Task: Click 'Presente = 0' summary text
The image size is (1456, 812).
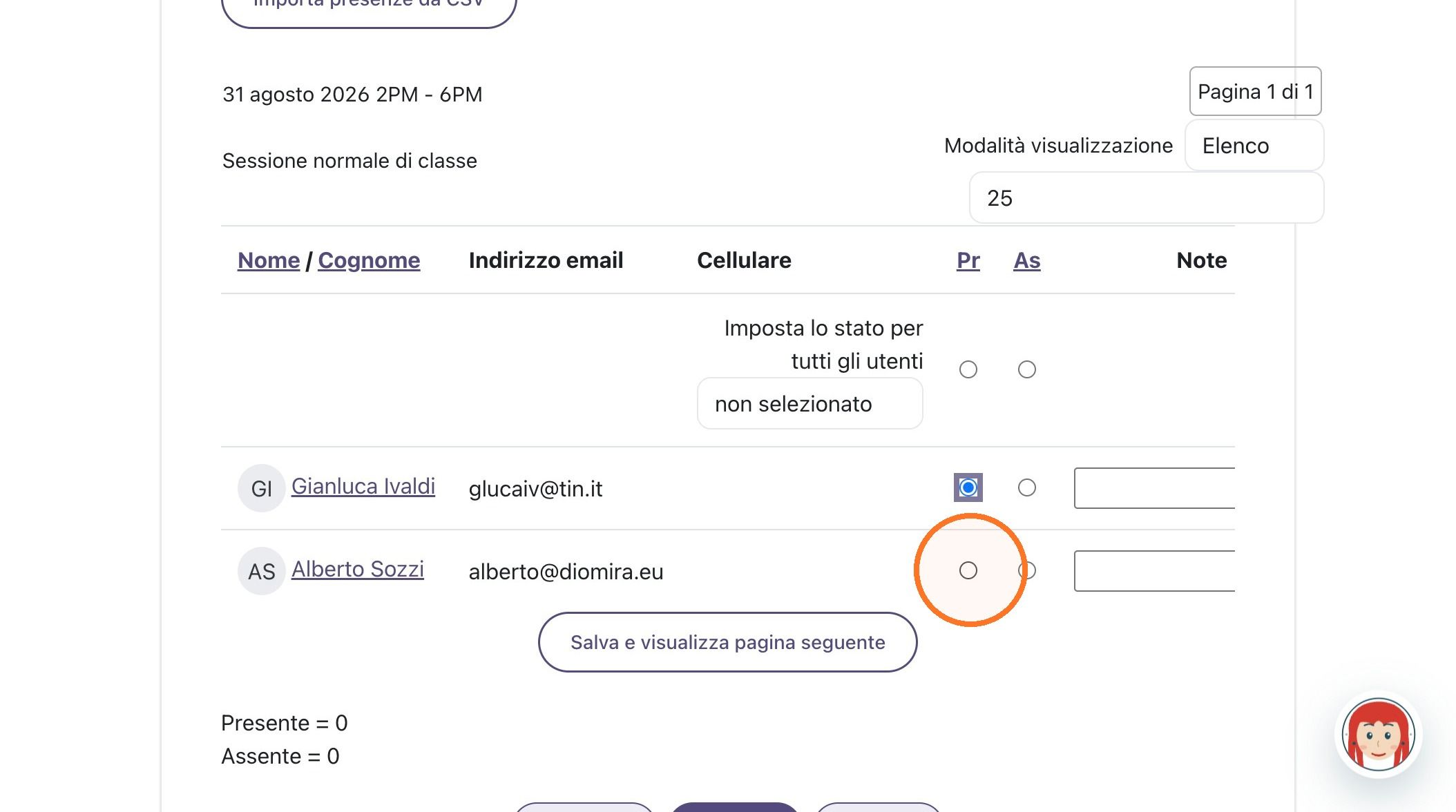Action: click(x=285, y=723)
